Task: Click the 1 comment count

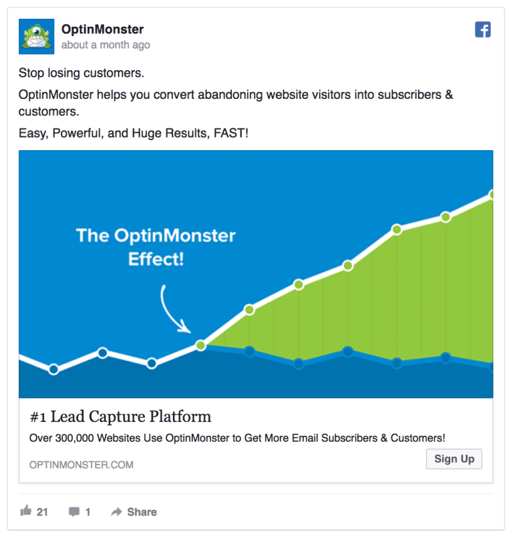Action: coord(88,512)
